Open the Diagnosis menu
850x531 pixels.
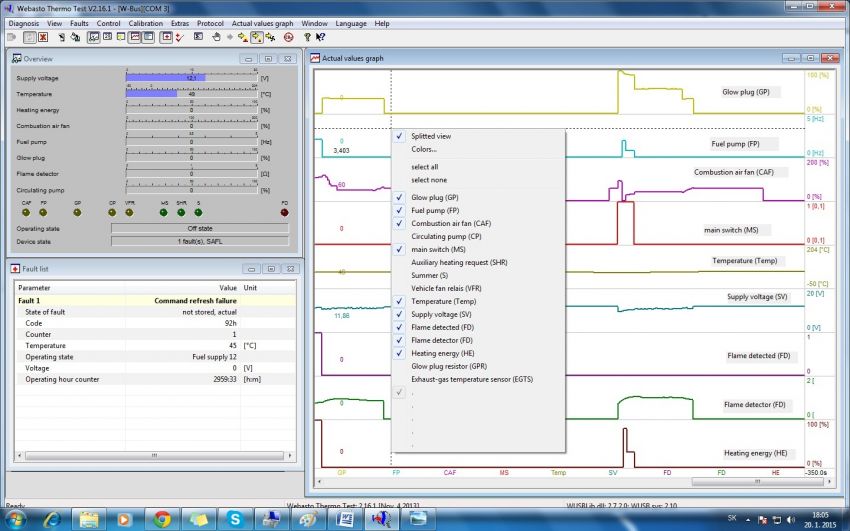point(23,22)
